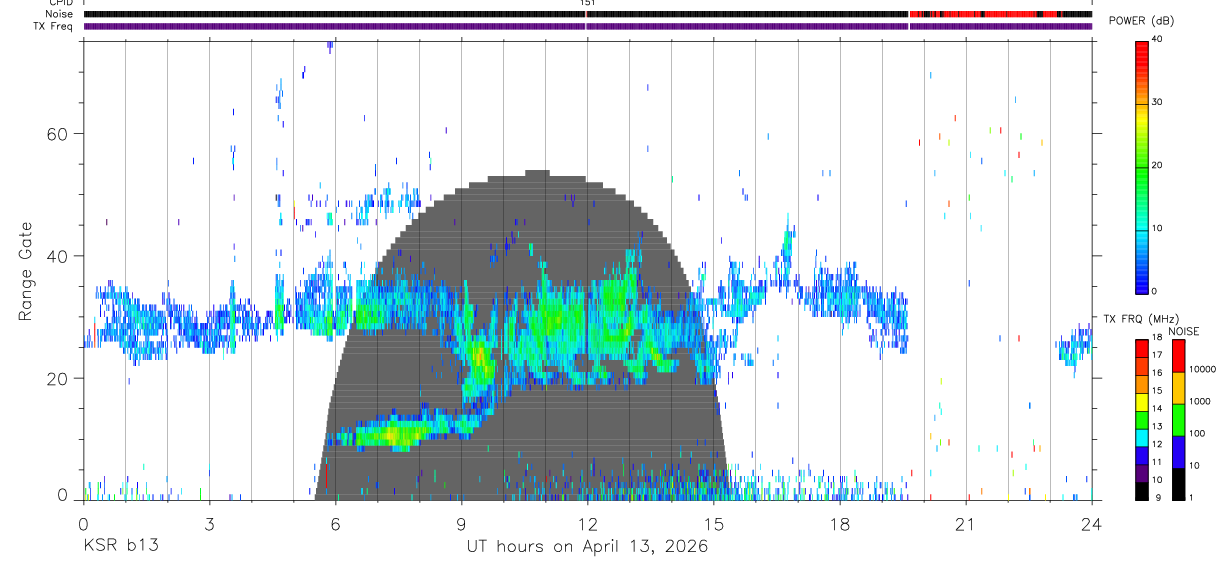The width and height of the screenshot is (1228, 567).
Task: Click the purple TX Freq strip
Action: (x=587, y=26)
